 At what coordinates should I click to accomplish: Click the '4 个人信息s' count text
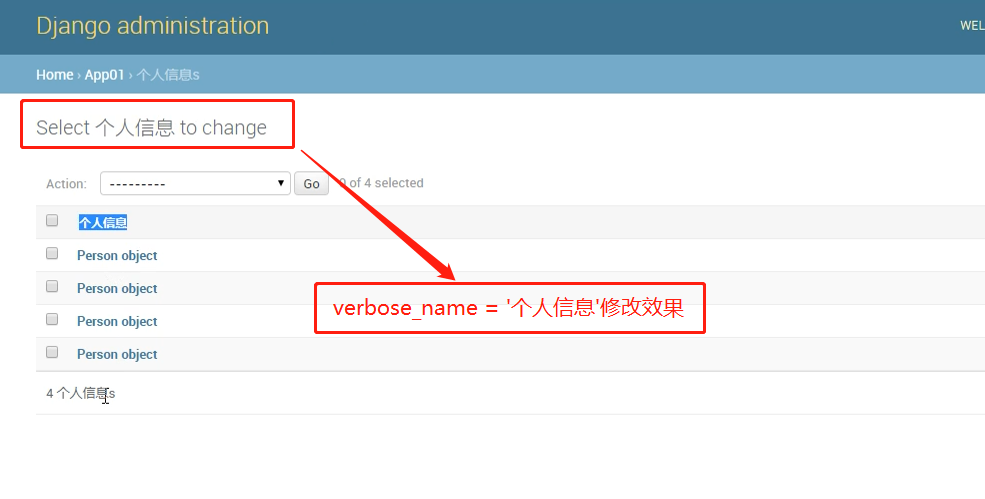click(x=81, y=393)
